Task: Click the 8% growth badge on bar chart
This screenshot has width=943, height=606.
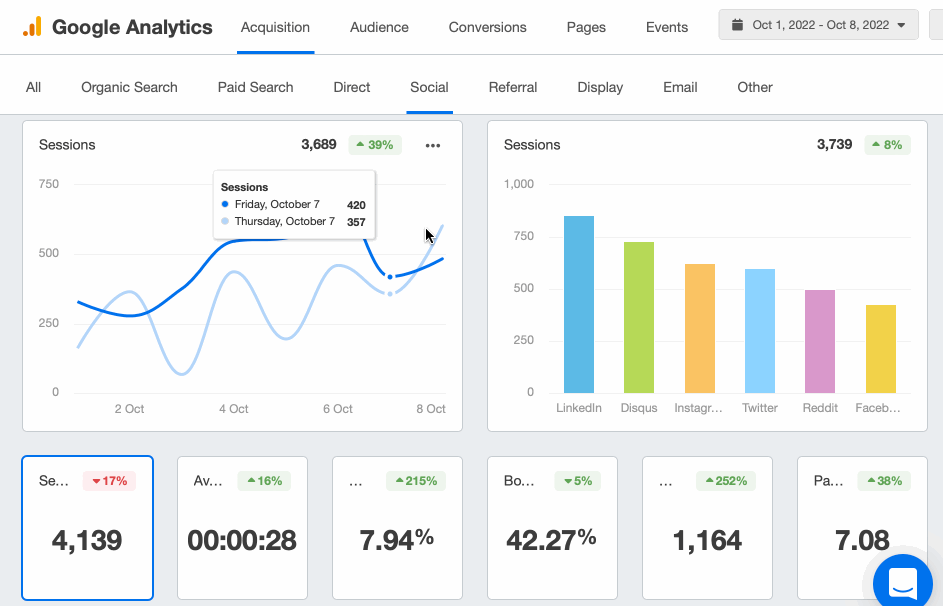Action: point(888,144)
